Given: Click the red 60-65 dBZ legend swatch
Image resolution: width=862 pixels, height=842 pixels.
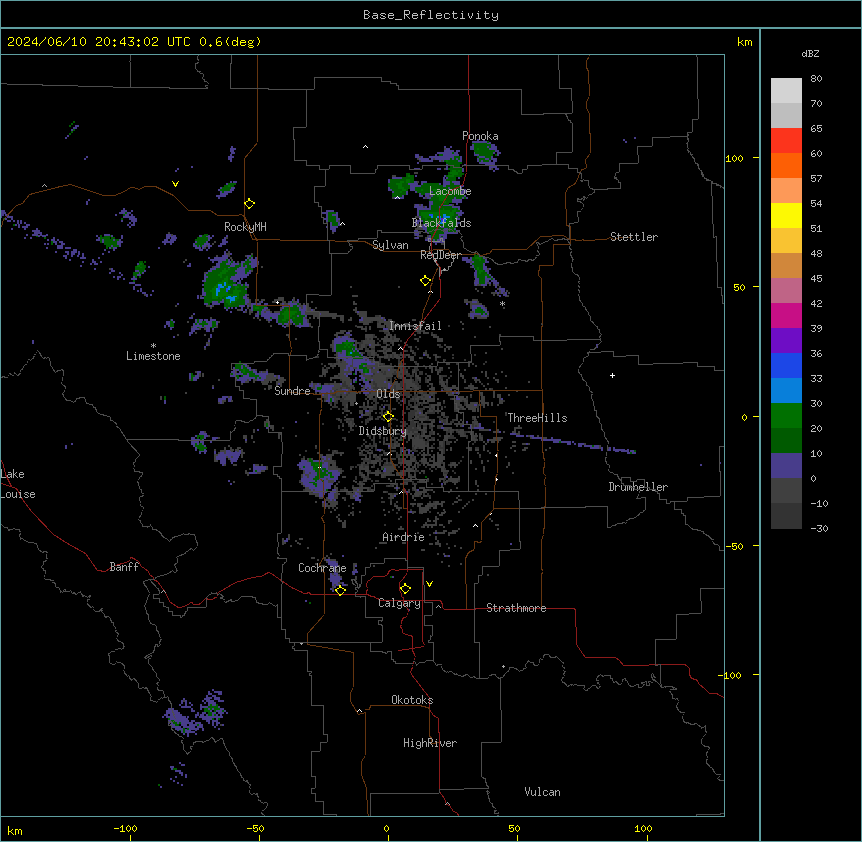Looking at the screenshot, I should click(786, 141).
